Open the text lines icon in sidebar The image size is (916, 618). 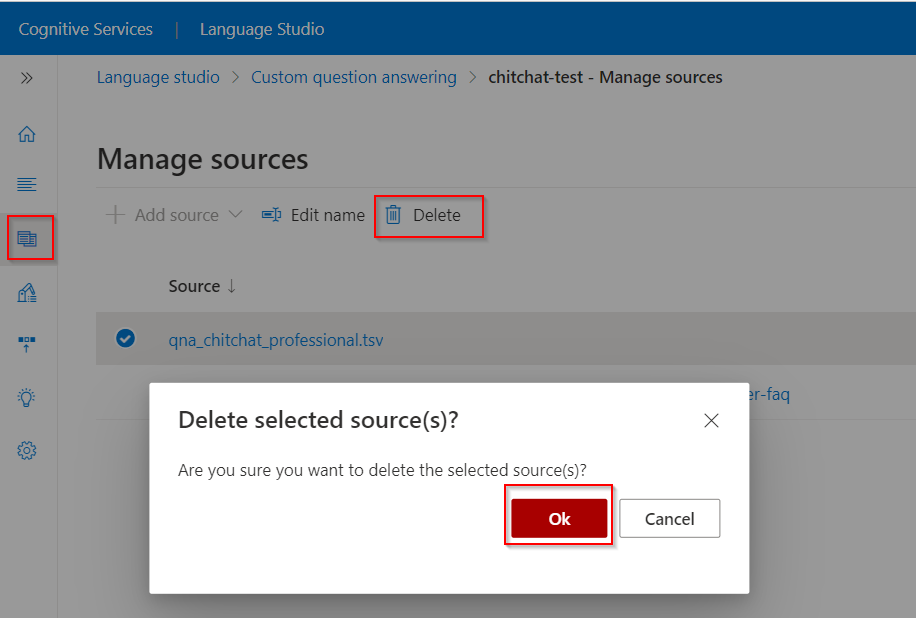click(27, 185)
